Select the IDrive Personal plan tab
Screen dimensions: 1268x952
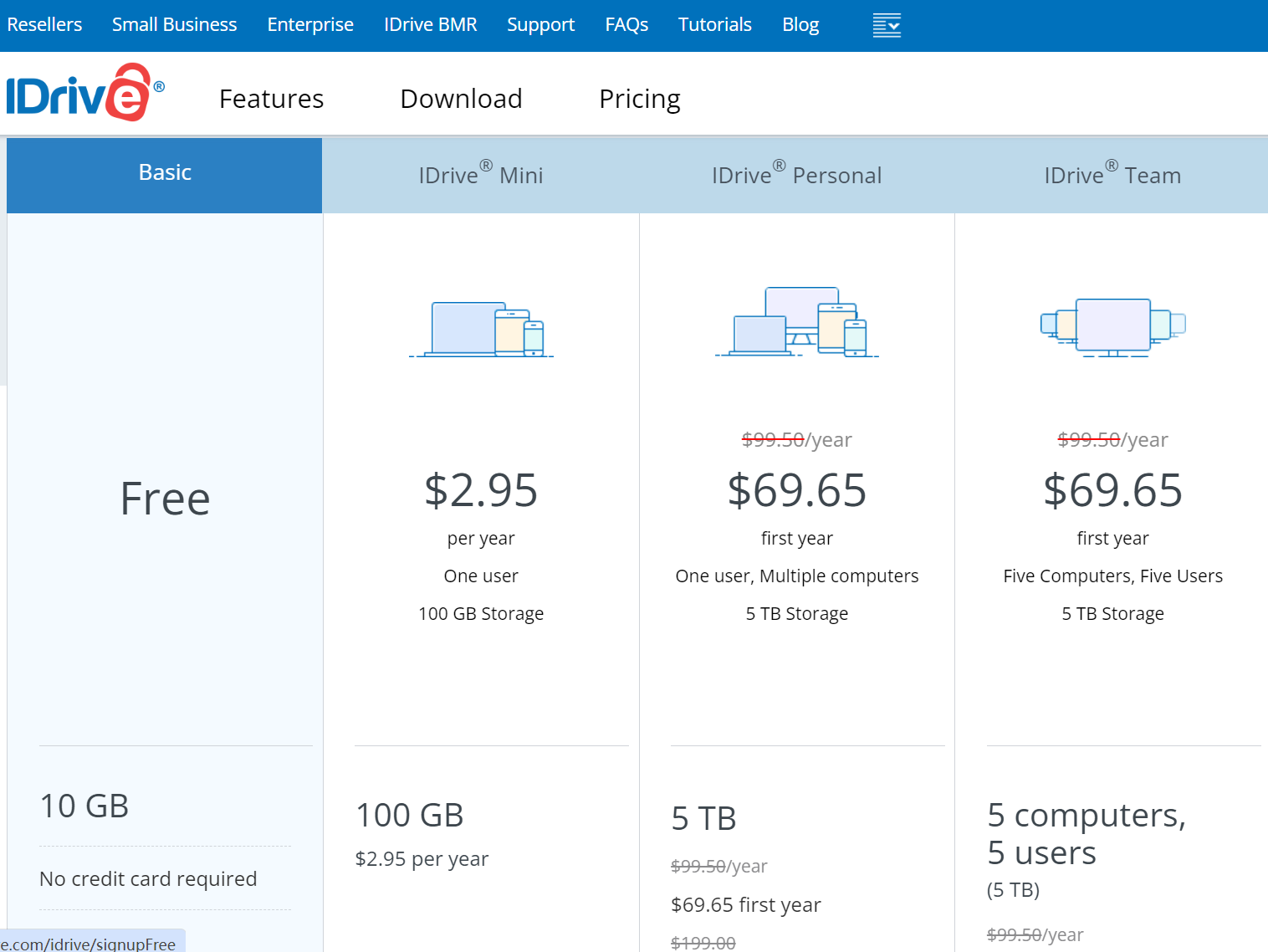(796, 175)
